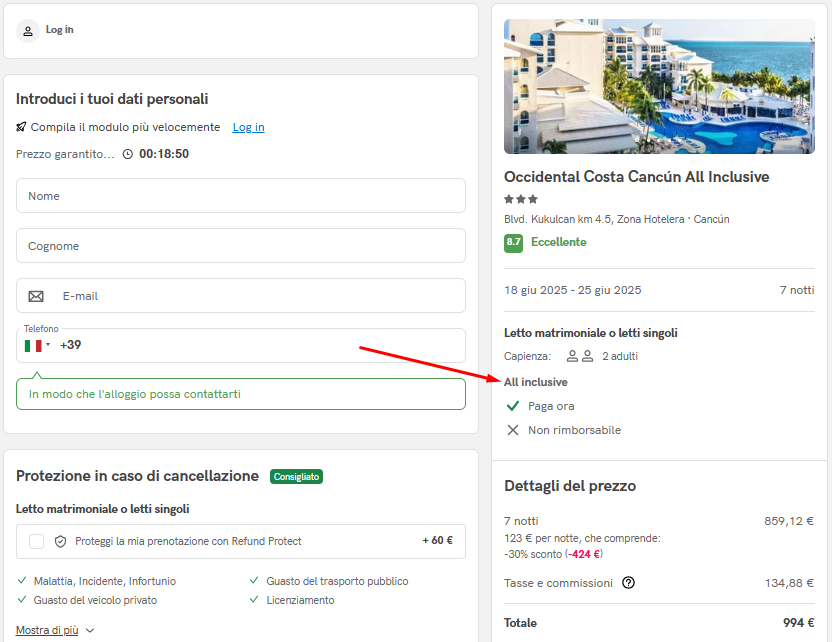Click checkmark beside Malattia, Incidente, Infortunio
Viewport: 832px width, 642px height.
pyautogui.click(x=22, y=580)
